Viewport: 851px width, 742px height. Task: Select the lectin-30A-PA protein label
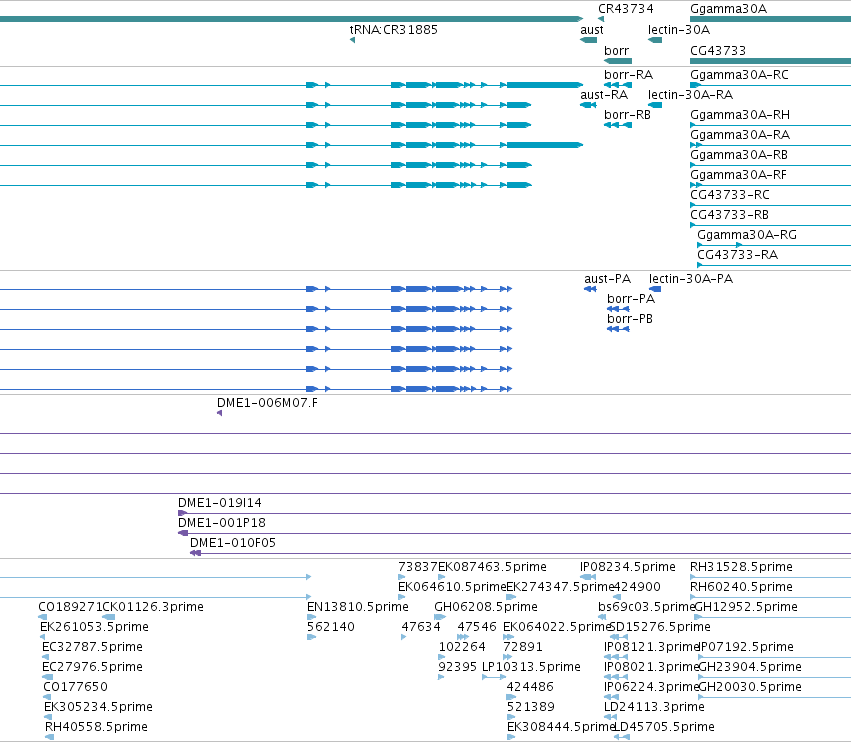click(x=691, y=279)
